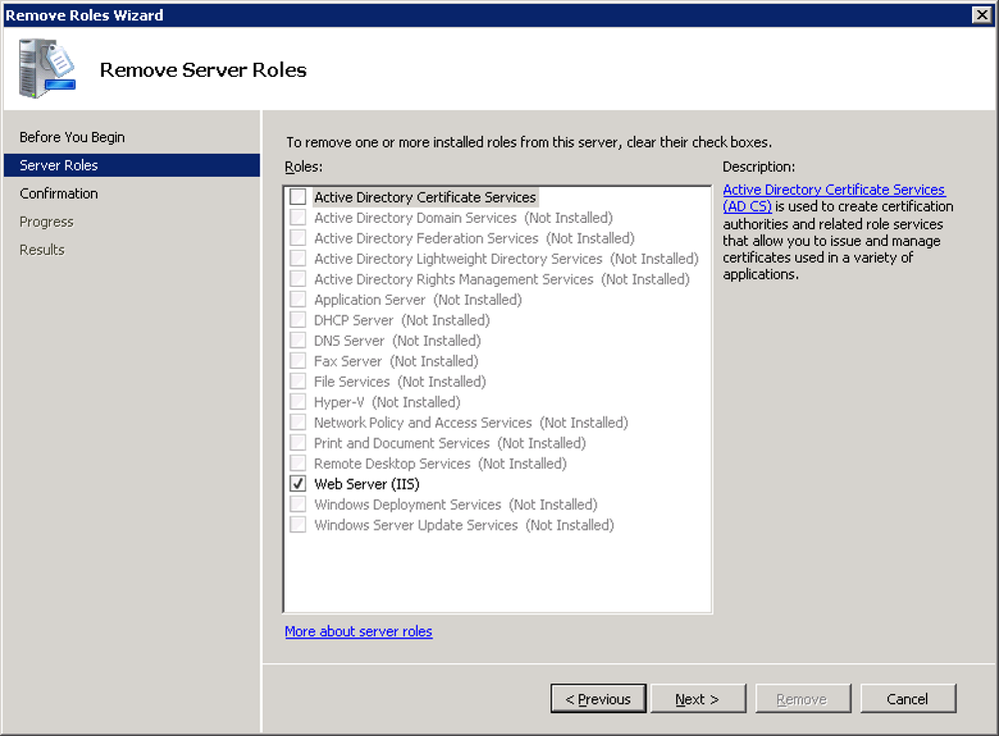Select the Progress step
Image resolution: width=999 pixels, height=736 pixels.
(x=48, y=221)
